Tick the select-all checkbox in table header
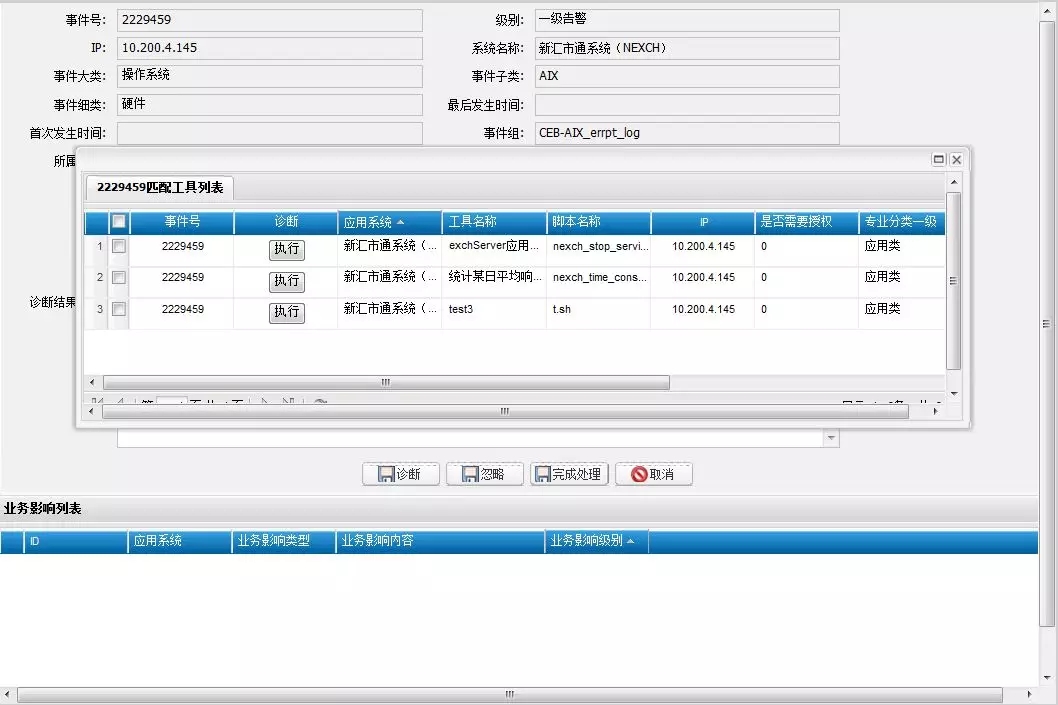Screen dimensions: 1058x705 119,222
